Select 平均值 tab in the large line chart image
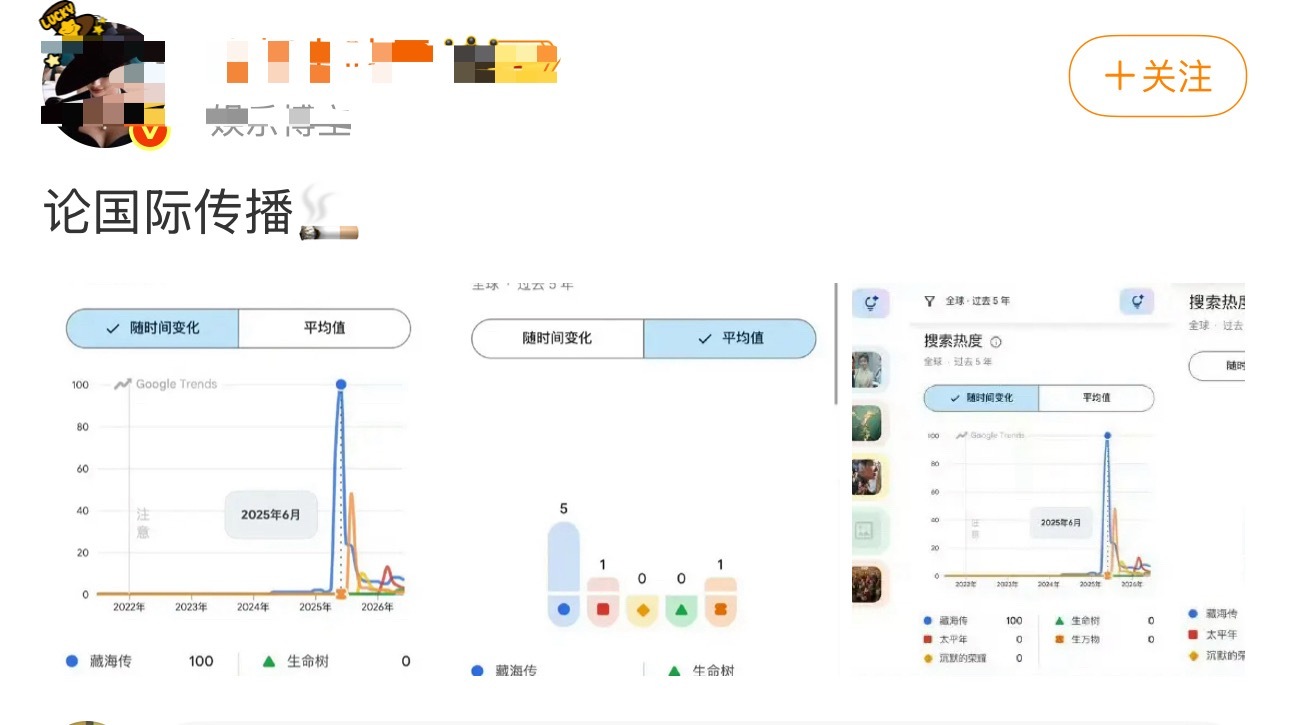This screenshot has height=725, width=1290. click(324, 328)
